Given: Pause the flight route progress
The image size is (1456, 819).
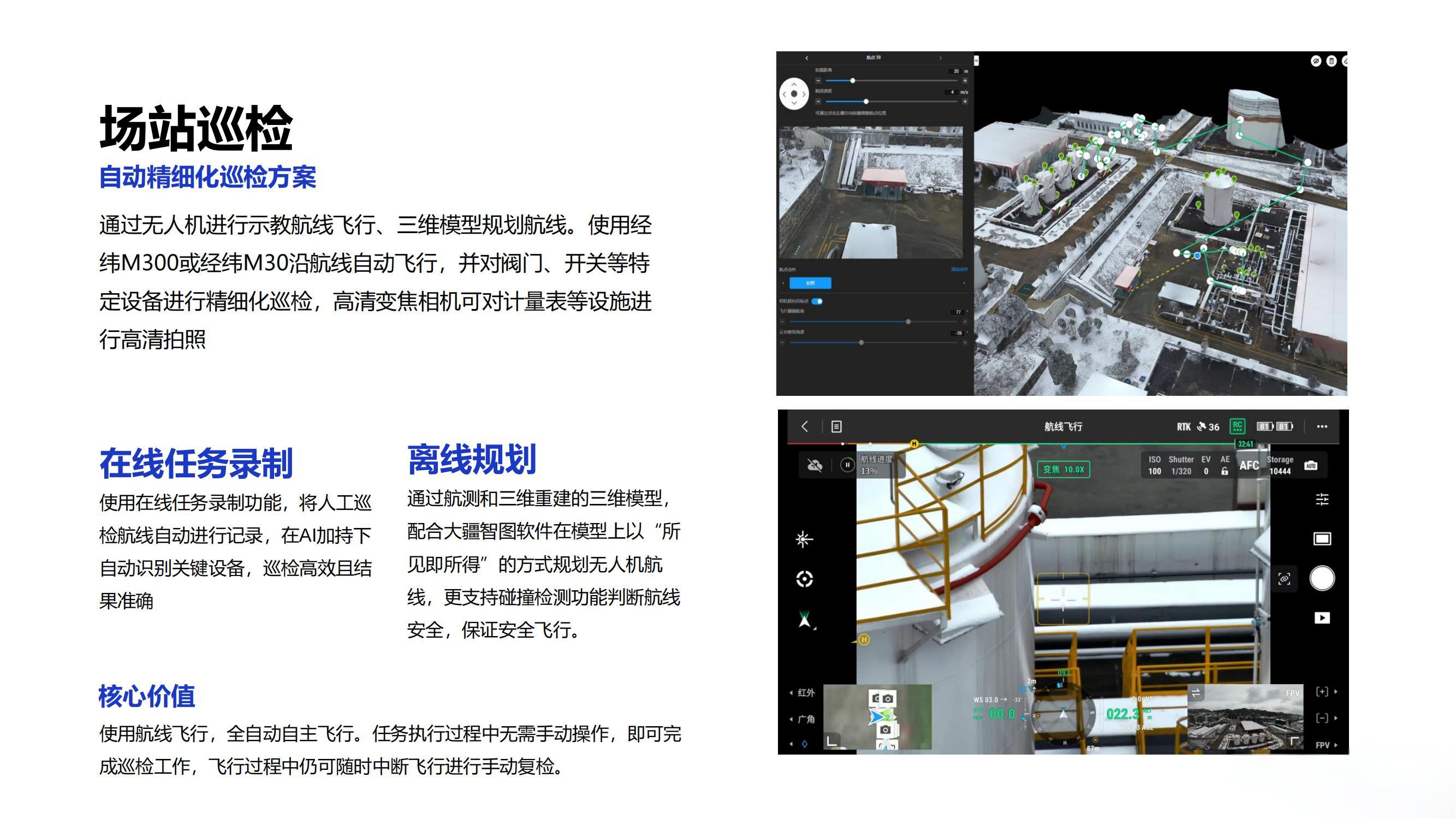Looking at the screenshot, I should click(x=847, y=465).
